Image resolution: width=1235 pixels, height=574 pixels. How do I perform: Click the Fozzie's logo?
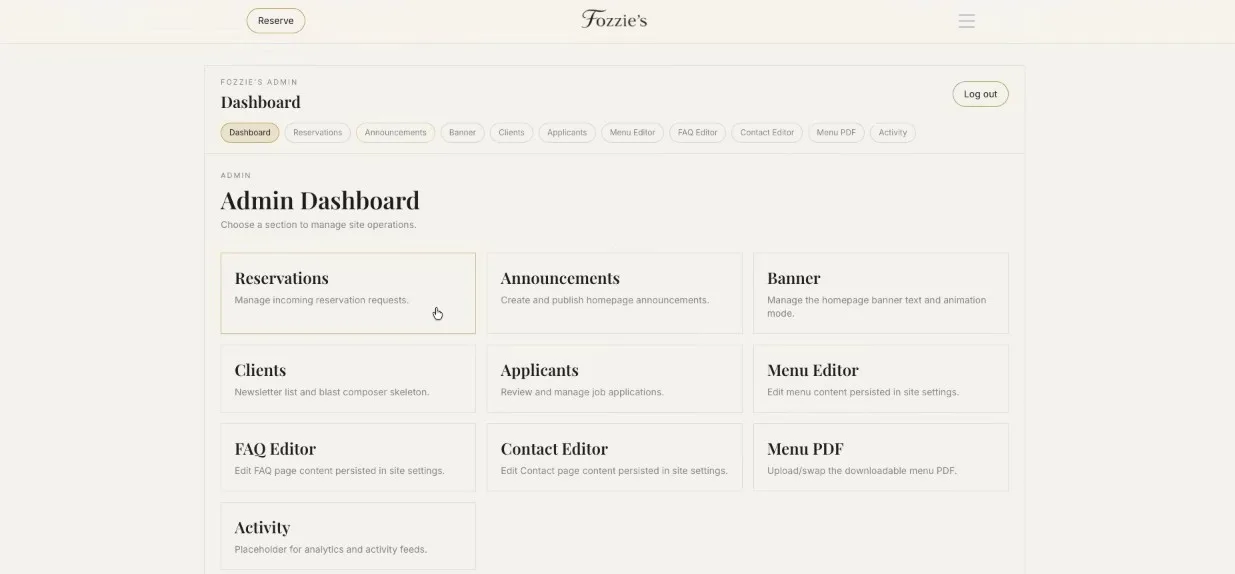point(614,19)
